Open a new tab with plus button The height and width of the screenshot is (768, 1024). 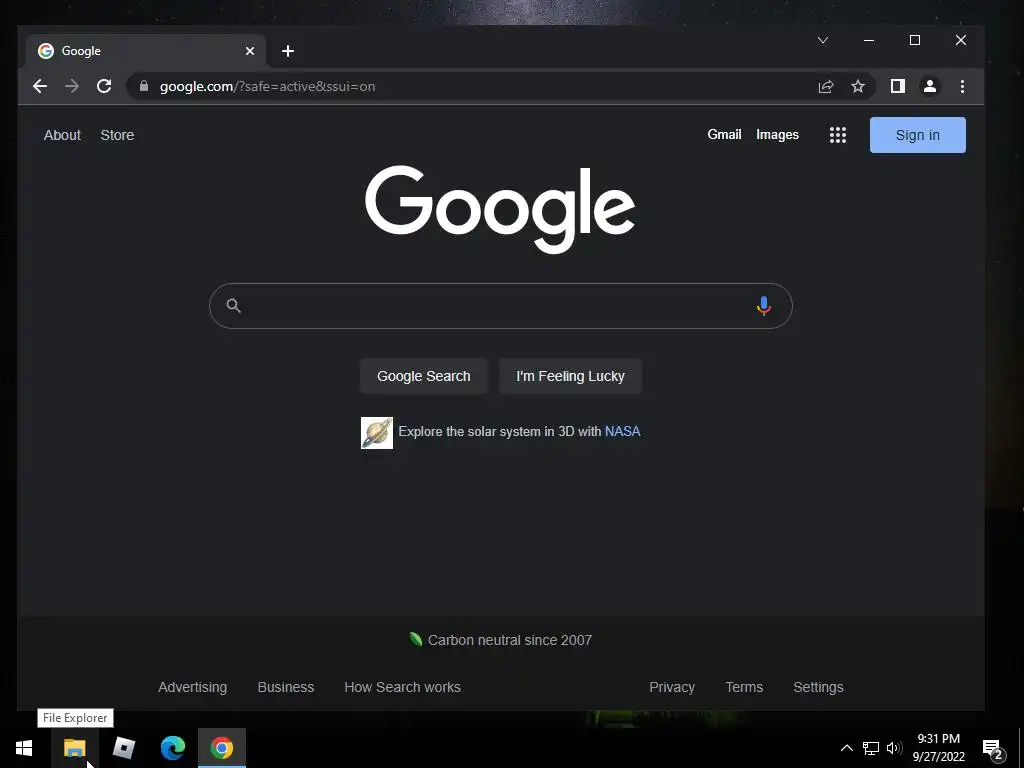pyautogui.click(x=288, y=51)
